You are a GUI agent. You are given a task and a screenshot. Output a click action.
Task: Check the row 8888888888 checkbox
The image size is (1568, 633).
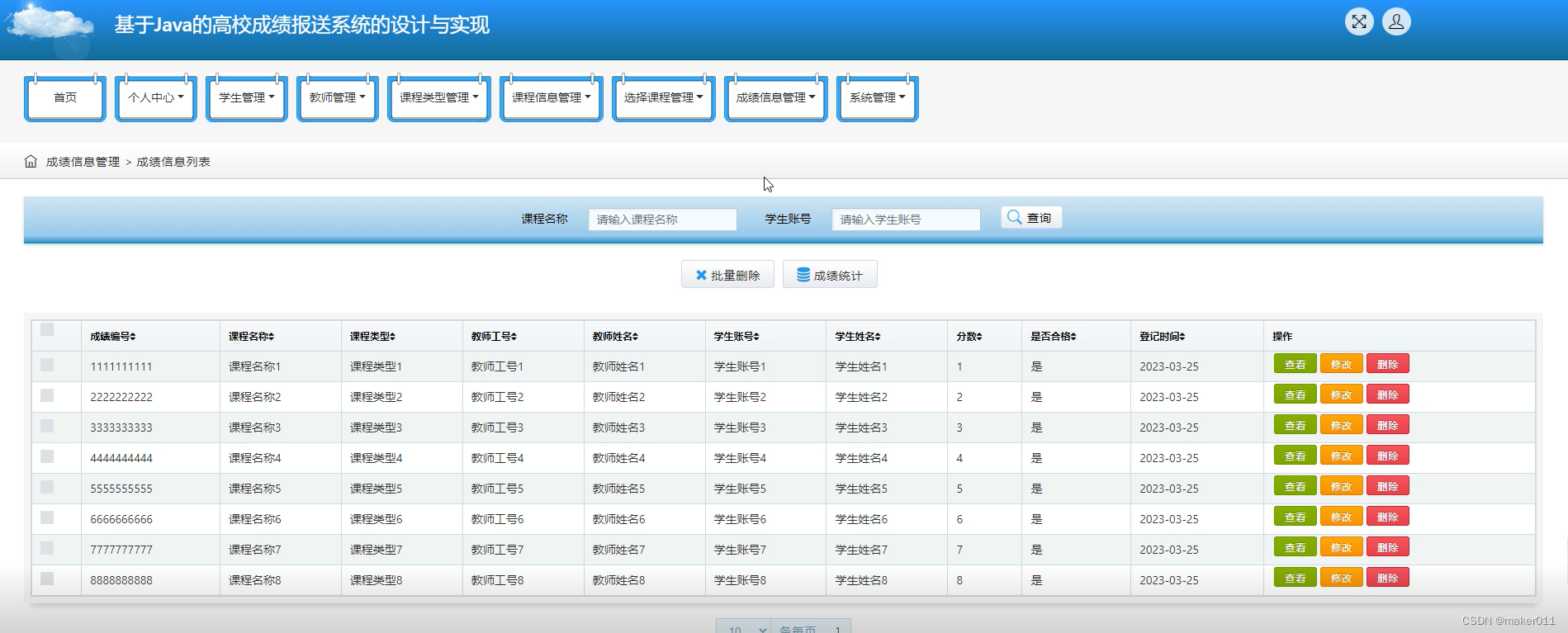point(47,579)
